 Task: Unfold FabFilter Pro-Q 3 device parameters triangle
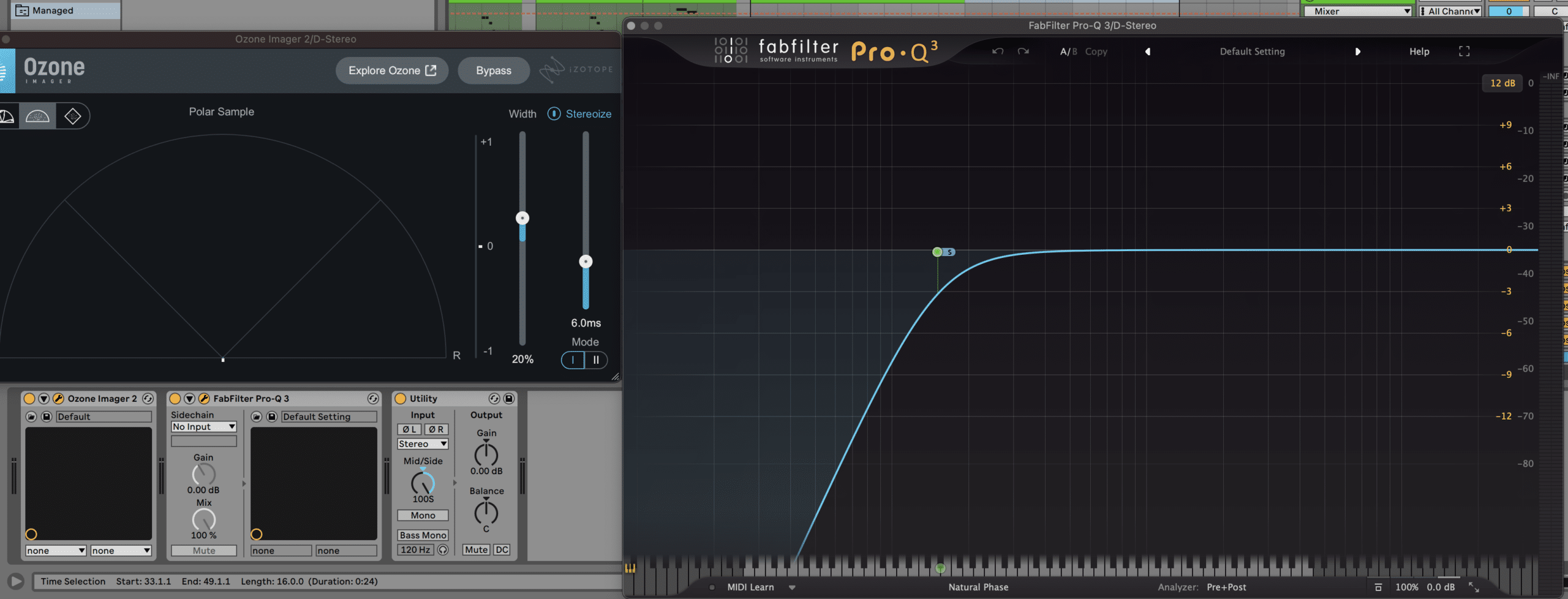tap(190, 399)
